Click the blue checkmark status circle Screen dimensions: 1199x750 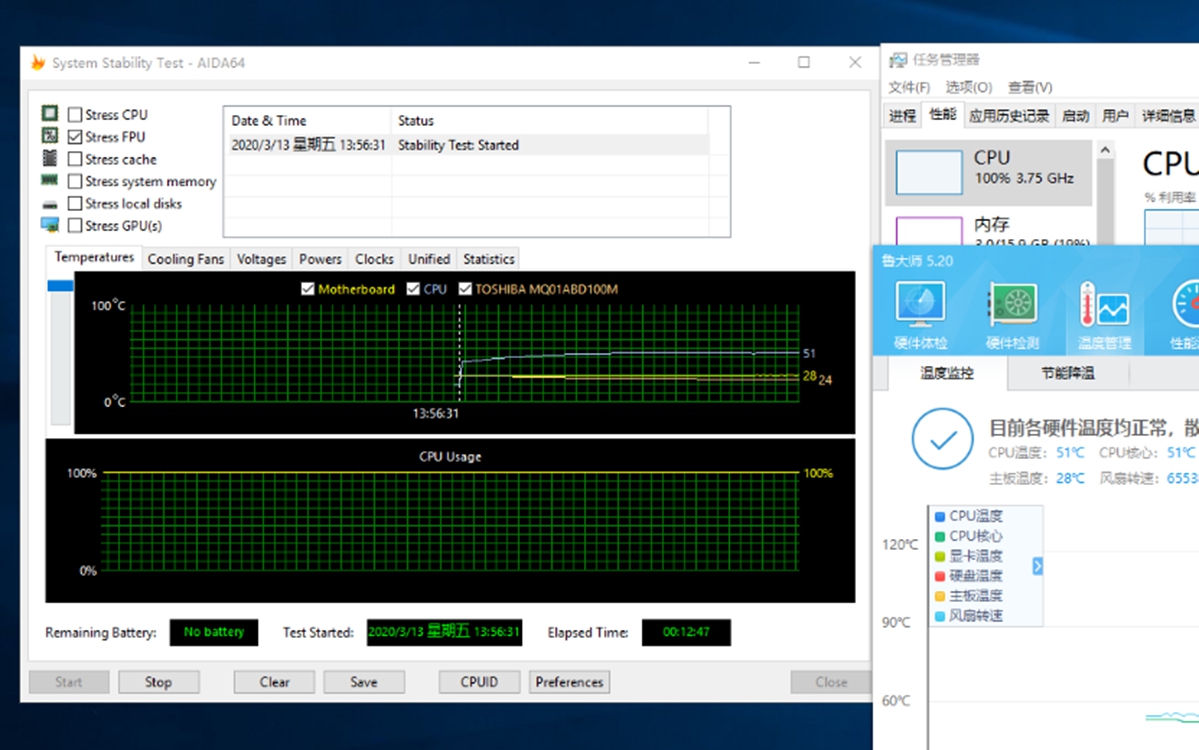click(942, 437)
